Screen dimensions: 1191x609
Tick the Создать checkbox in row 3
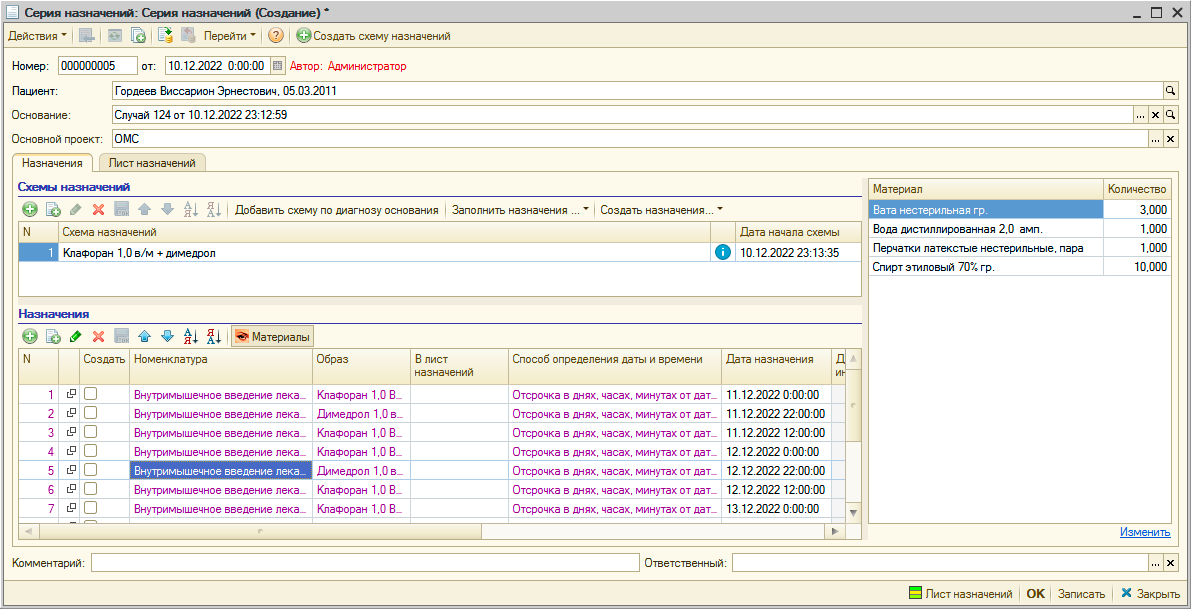91,432
